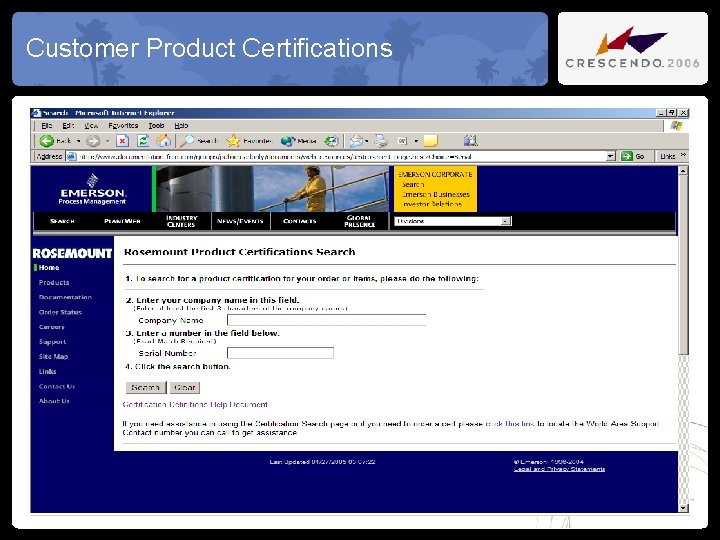
Task: Open the History icon in the toolbar
Action: coord(331,141)
